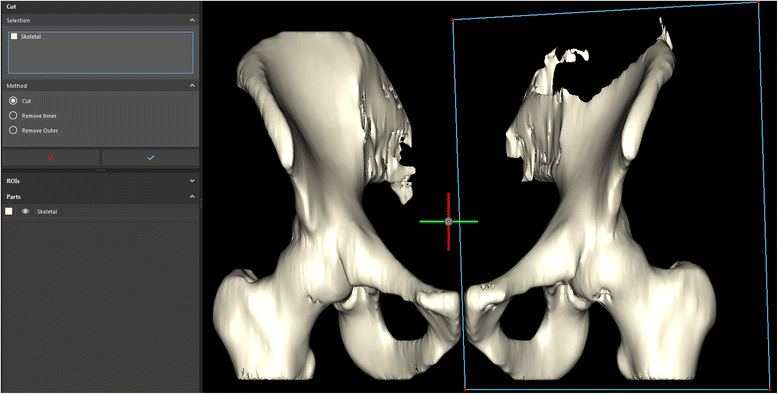Select the Cut method radio button

(13, 101)
